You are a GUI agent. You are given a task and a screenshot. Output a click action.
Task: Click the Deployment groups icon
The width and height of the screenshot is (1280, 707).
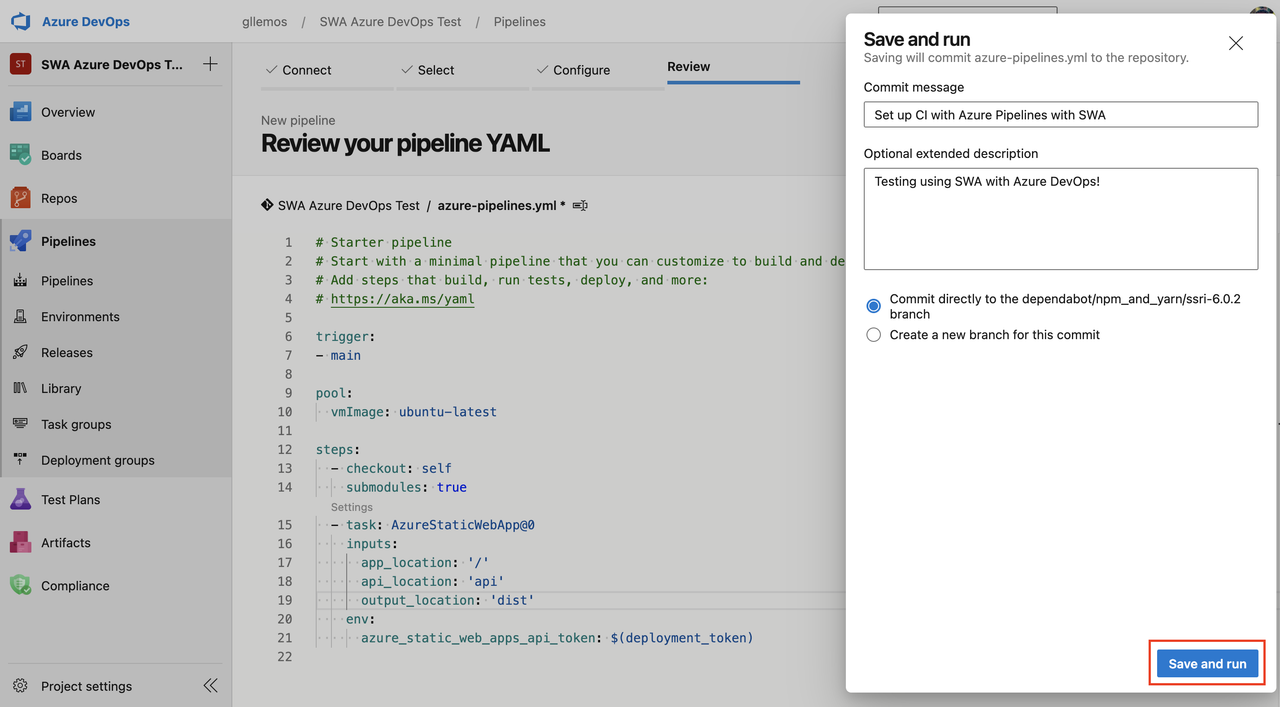20,460
